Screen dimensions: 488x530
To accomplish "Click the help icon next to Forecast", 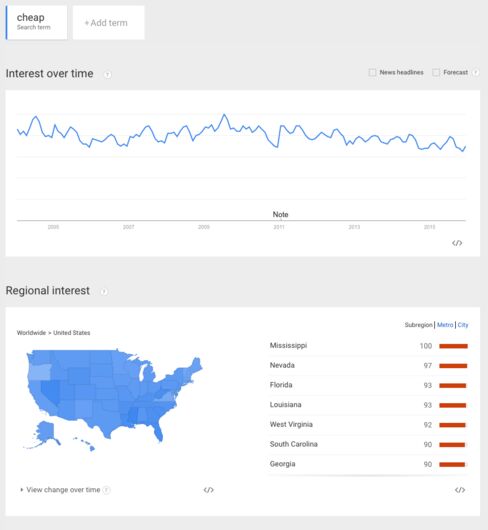I will click(475, 72).
